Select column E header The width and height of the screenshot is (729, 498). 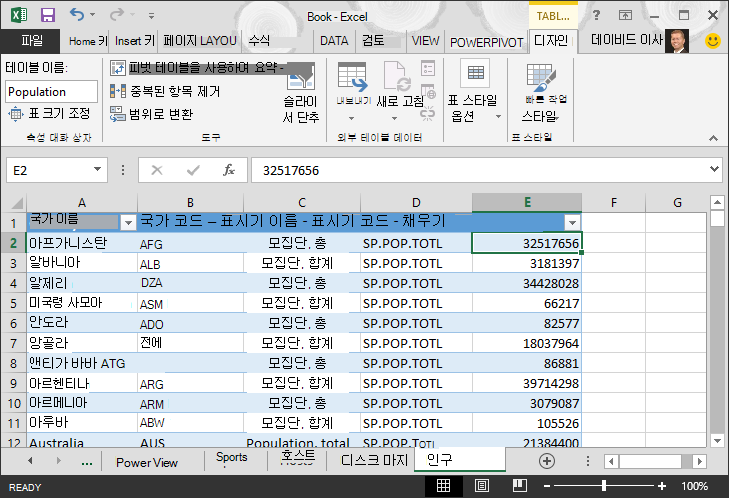coord(527,203)
